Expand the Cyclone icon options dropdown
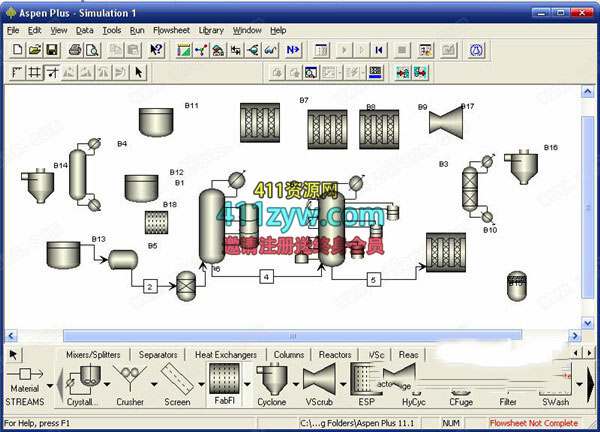This screenshot has width=600, height=432. point(296,382)
